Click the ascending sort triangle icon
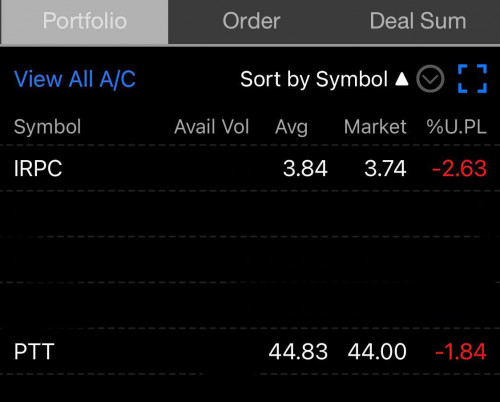This screenshot has height=402, width=500. [x=402, y=79]
